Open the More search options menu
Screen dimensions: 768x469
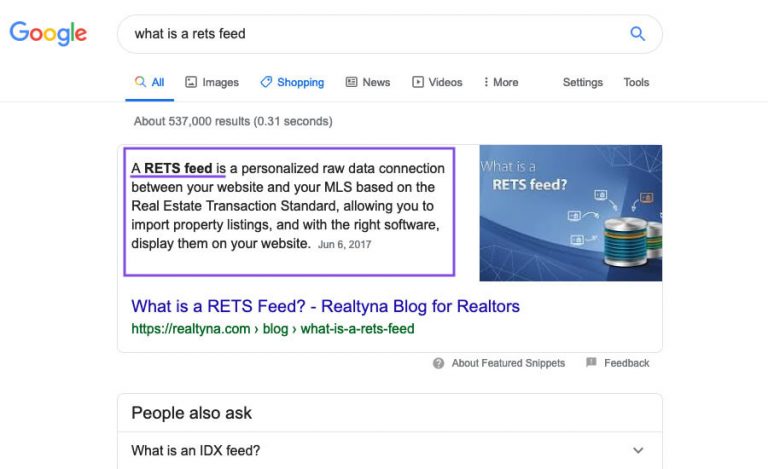pyautogui.click(x=501, y=82)
